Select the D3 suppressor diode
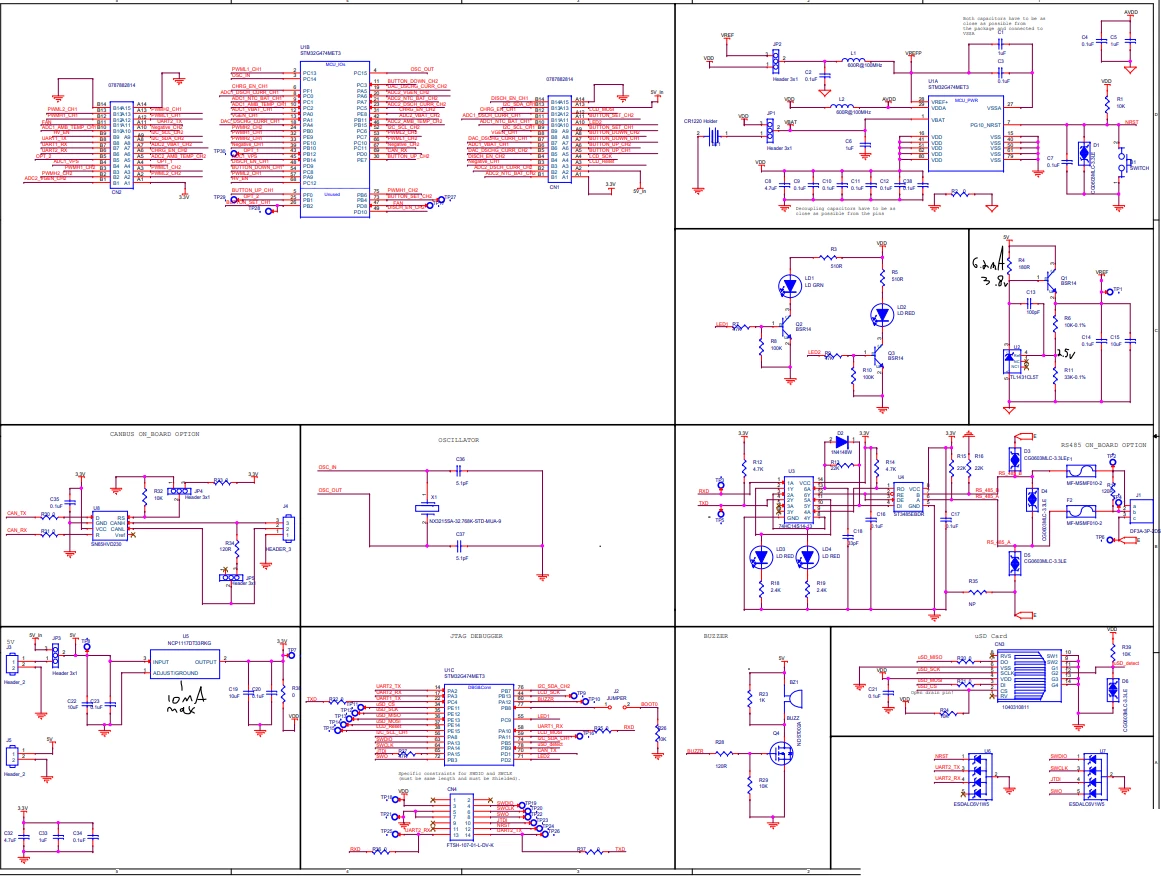This screenshot has height=878, width=1161. tap(1015, 458)
